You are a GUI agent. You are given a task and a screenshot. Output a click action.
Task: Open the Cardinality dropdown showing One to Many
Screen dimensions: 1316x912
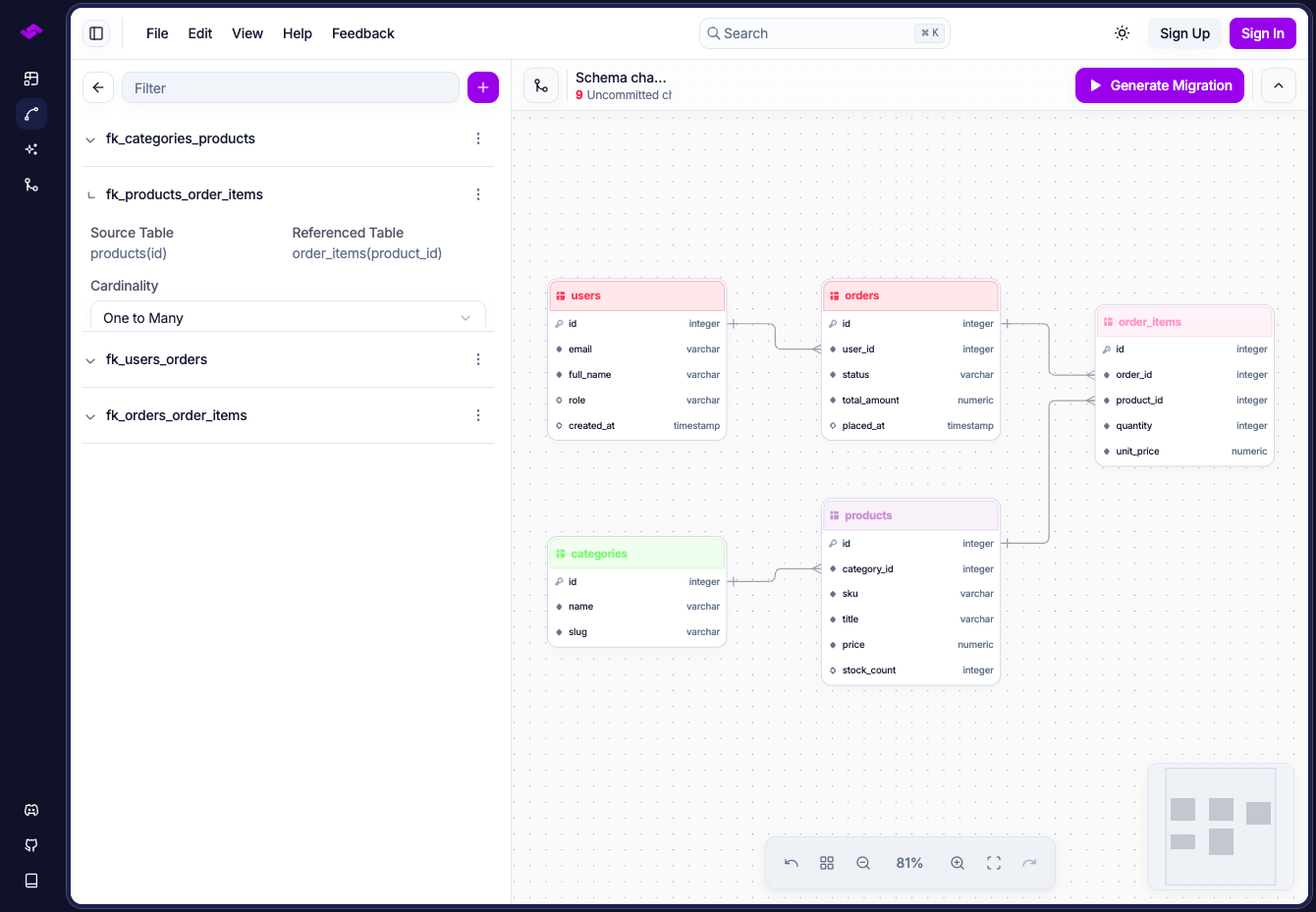(x=288, y=316)
